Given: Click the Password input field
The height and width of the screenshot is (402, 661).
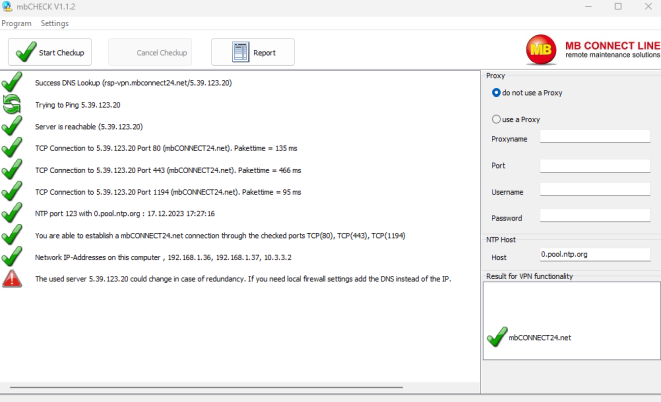Looking at the screenshot, I should (595, 215).
